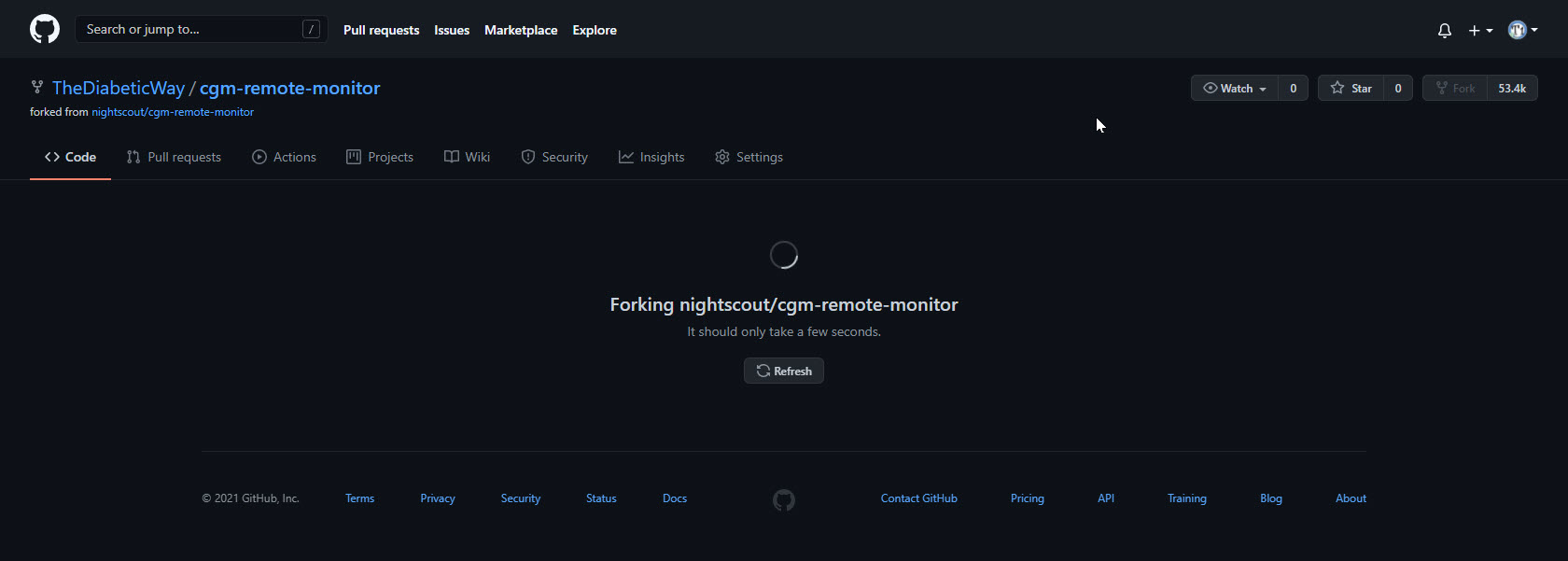Click the GitHub mark icon in footer
The width and height of the screenshot is (1568, 561).
[x=784, y=500]
